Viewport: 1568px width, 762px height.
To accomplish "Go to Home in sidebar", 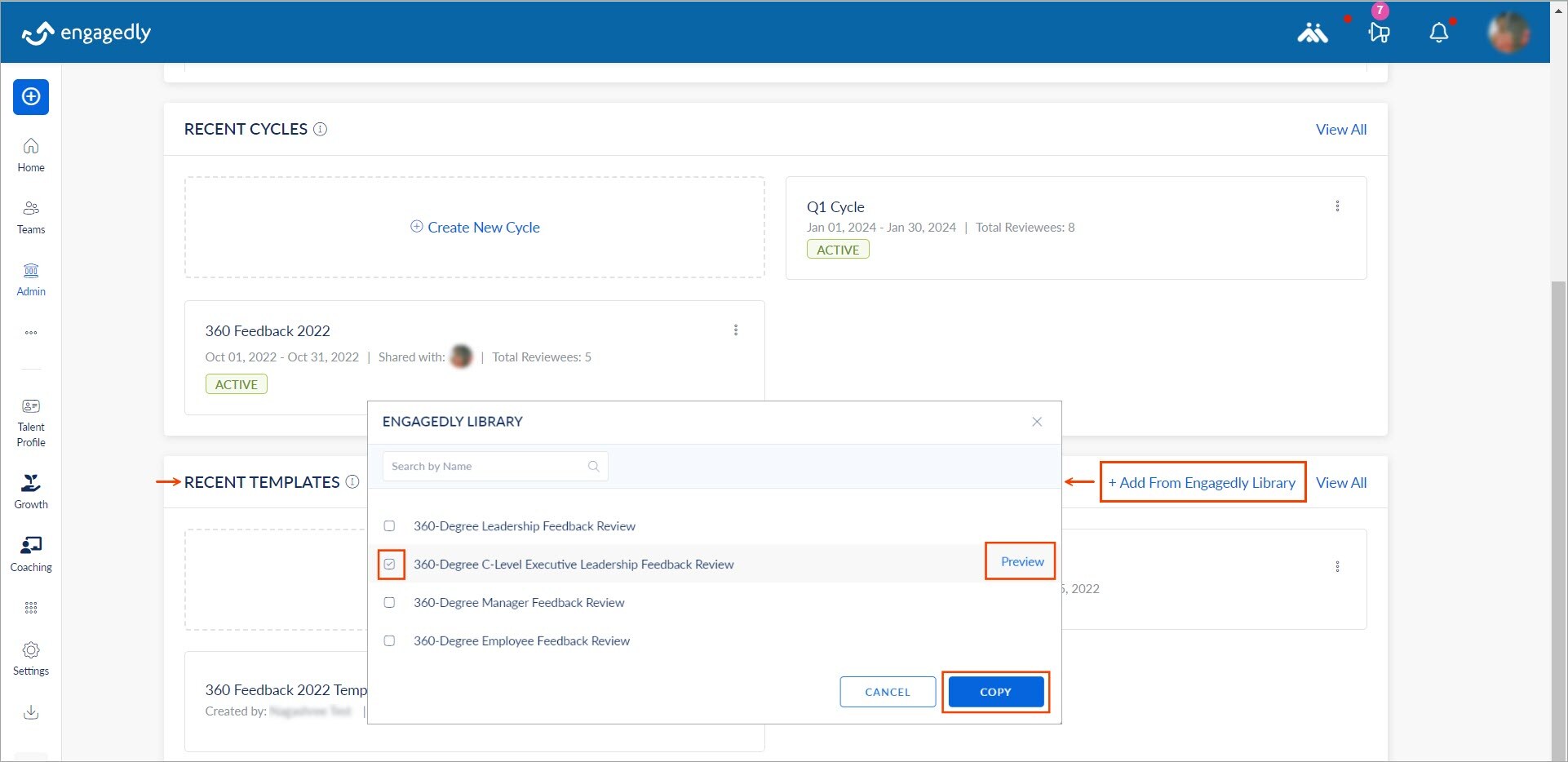I will coord(31,155).
